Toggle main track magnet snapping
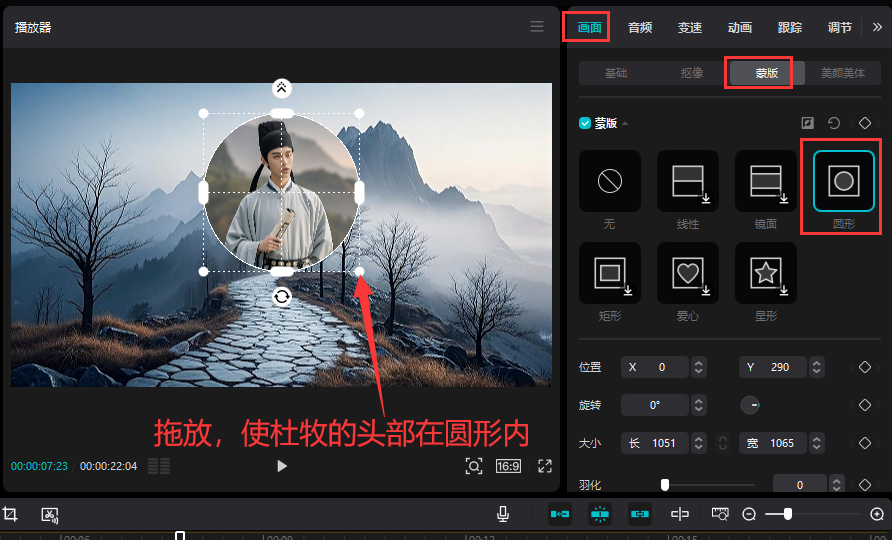 [x=560, y=514]
